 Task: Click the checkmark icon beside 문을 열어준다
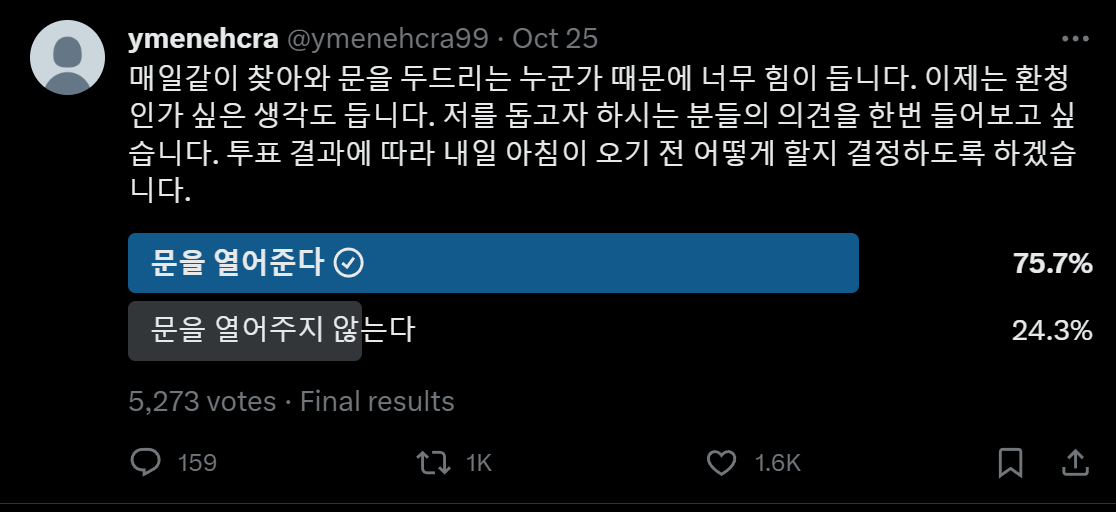[x=349, y=263]
